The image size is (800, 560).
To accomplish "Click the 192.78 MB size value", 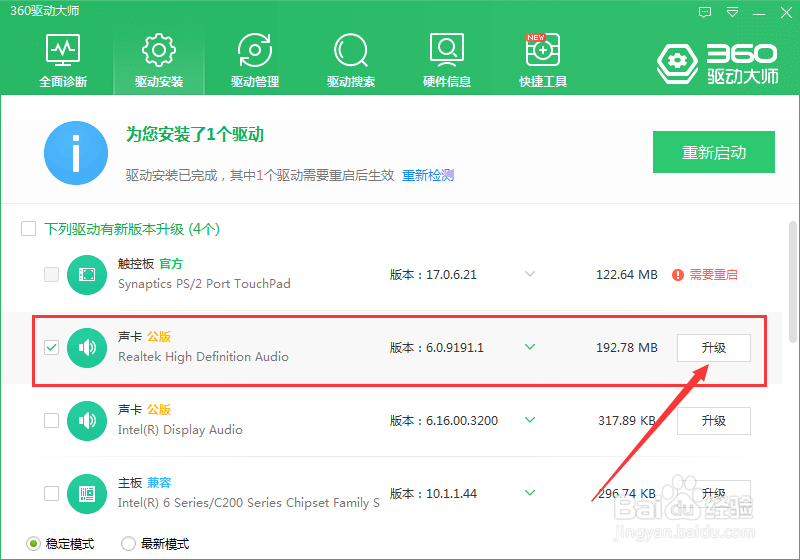I will tap(627, 348).
